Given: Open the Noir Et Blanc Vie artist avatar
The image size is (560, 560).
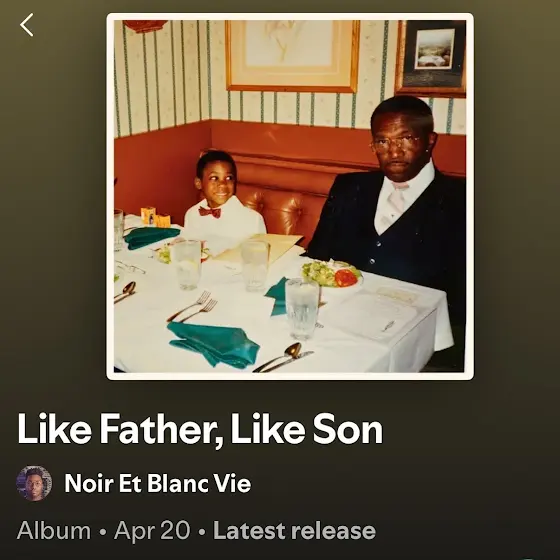Looking at the screenshot, I should click(x=34, y=483).
